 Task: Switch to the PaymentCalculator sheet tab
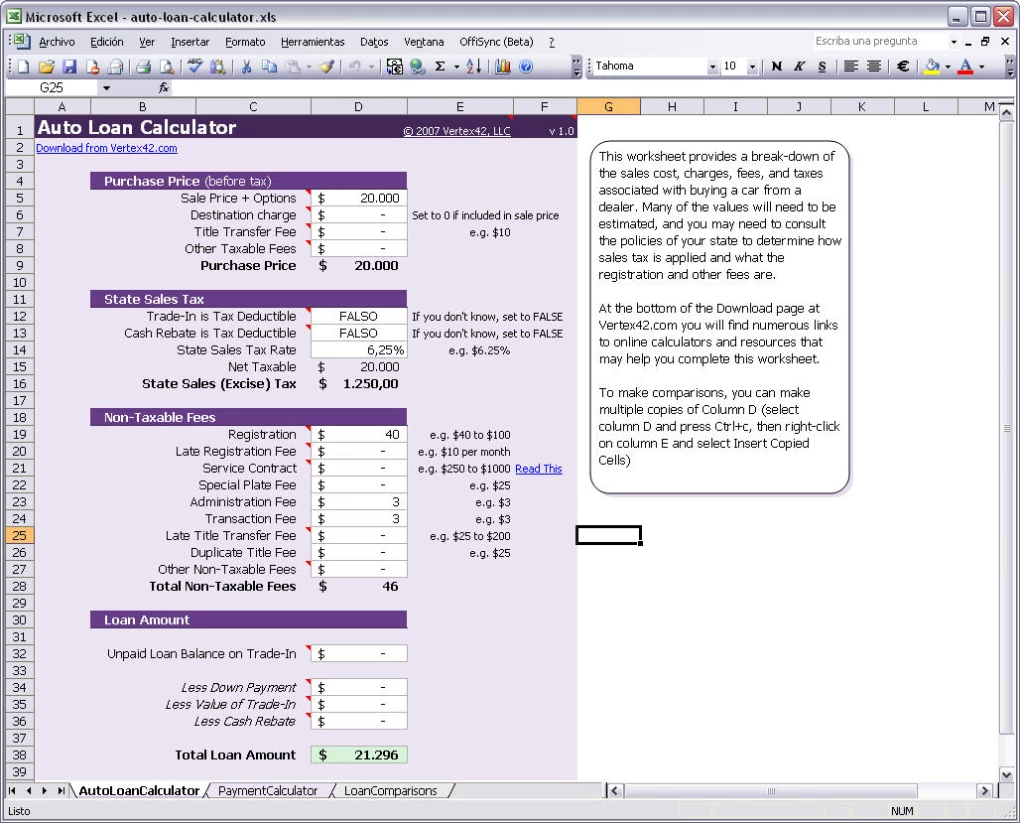pos(267,791)
